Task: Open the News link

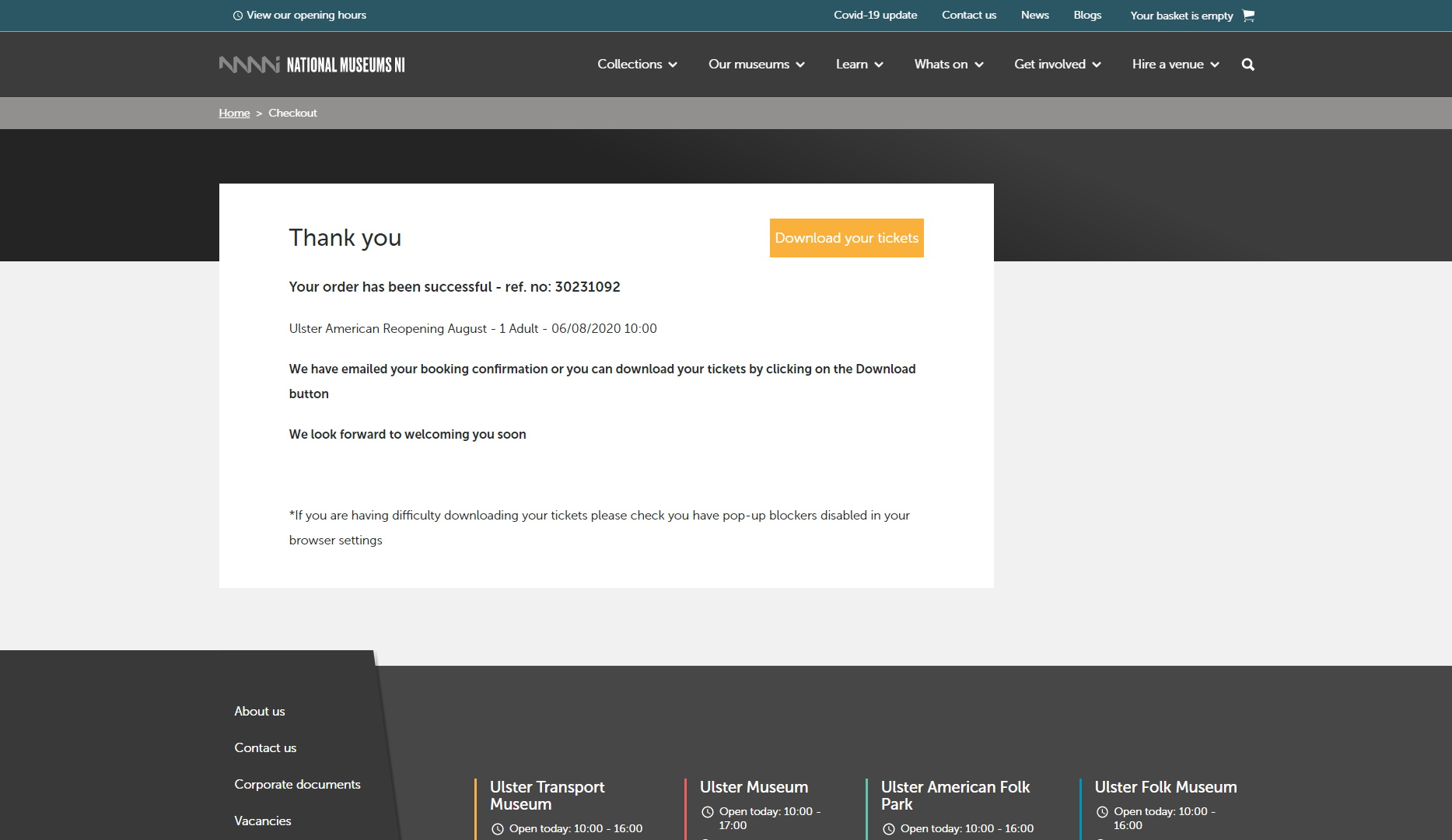Action: [x=1035, y=15]
